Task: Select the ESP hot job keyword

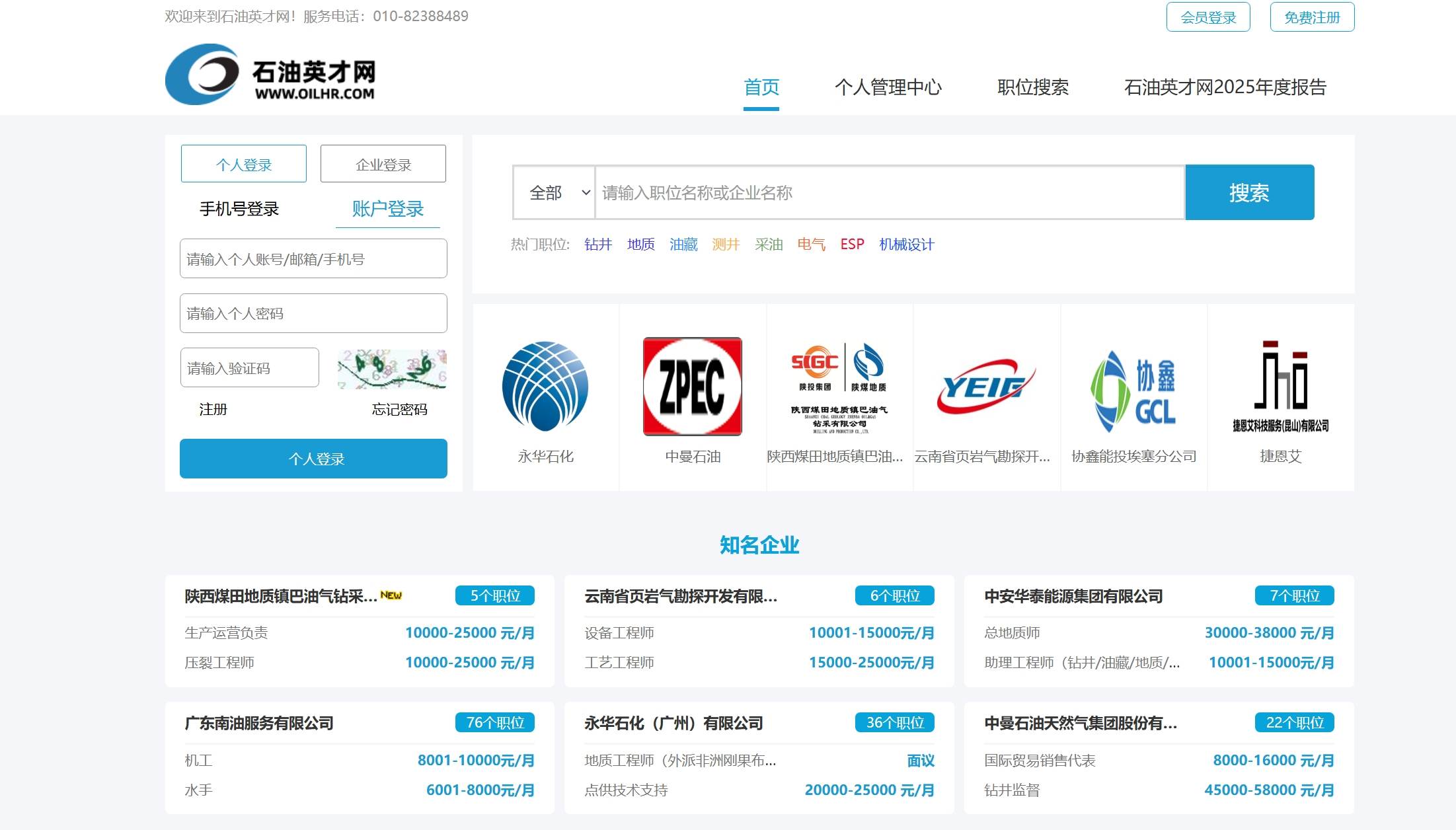Action: point(852,245)
